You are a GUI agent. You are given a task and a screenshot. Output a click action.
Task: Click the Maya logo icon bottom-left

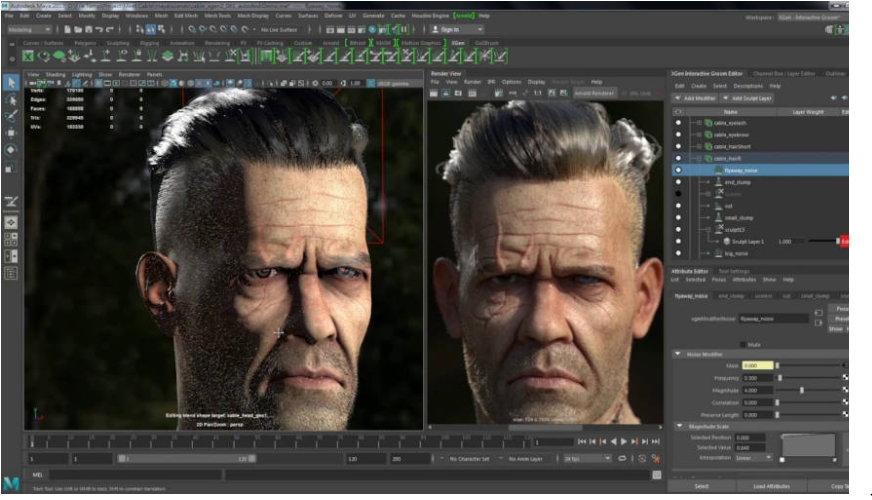click(11, 483)
